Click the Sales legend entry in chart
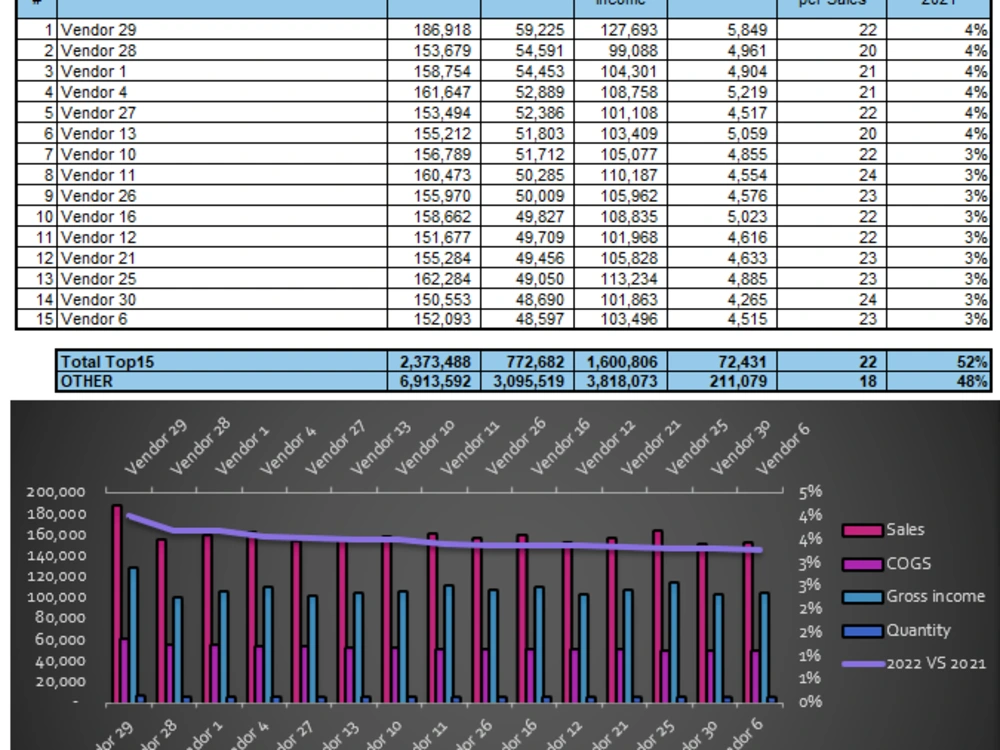This screenshot has height=750, width=1000. pyautogui.click(x=883, y=530)
